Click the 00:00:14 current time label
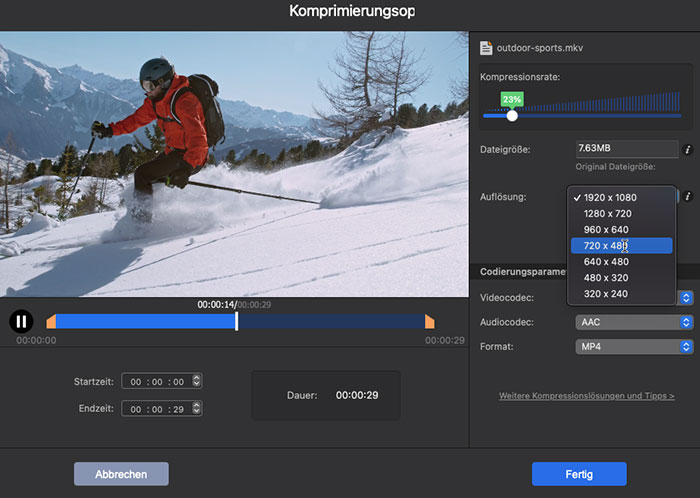Screen dimensions: 700x498 pyautogui.click(x=216, y=305)
